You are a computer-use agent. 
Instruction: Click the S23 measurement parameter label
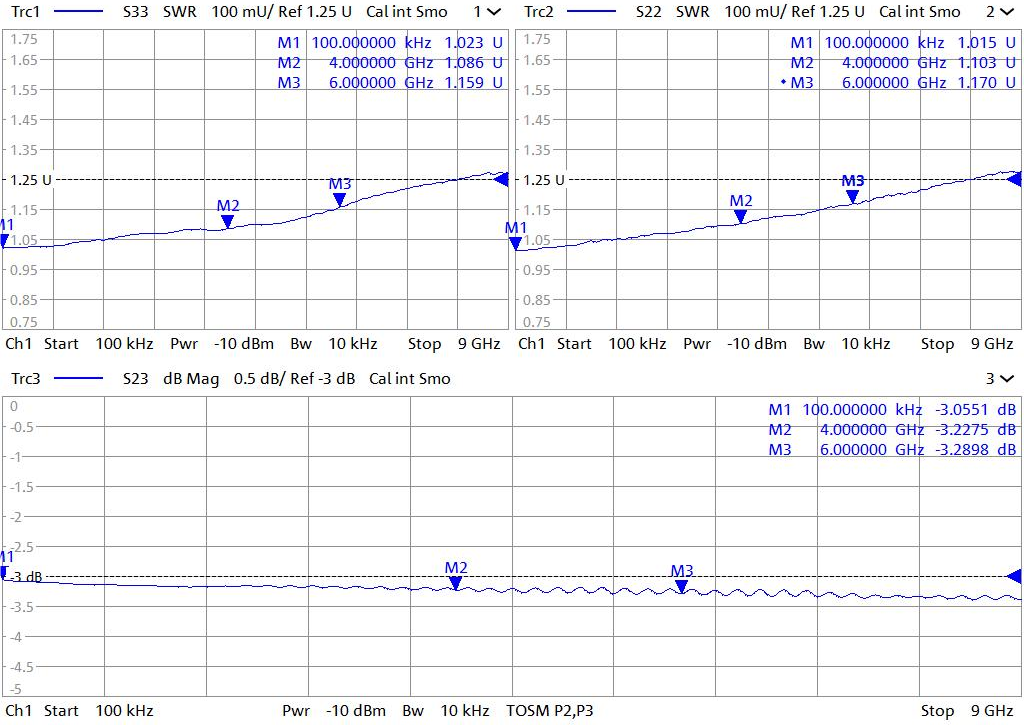click(x=135, y=379)
